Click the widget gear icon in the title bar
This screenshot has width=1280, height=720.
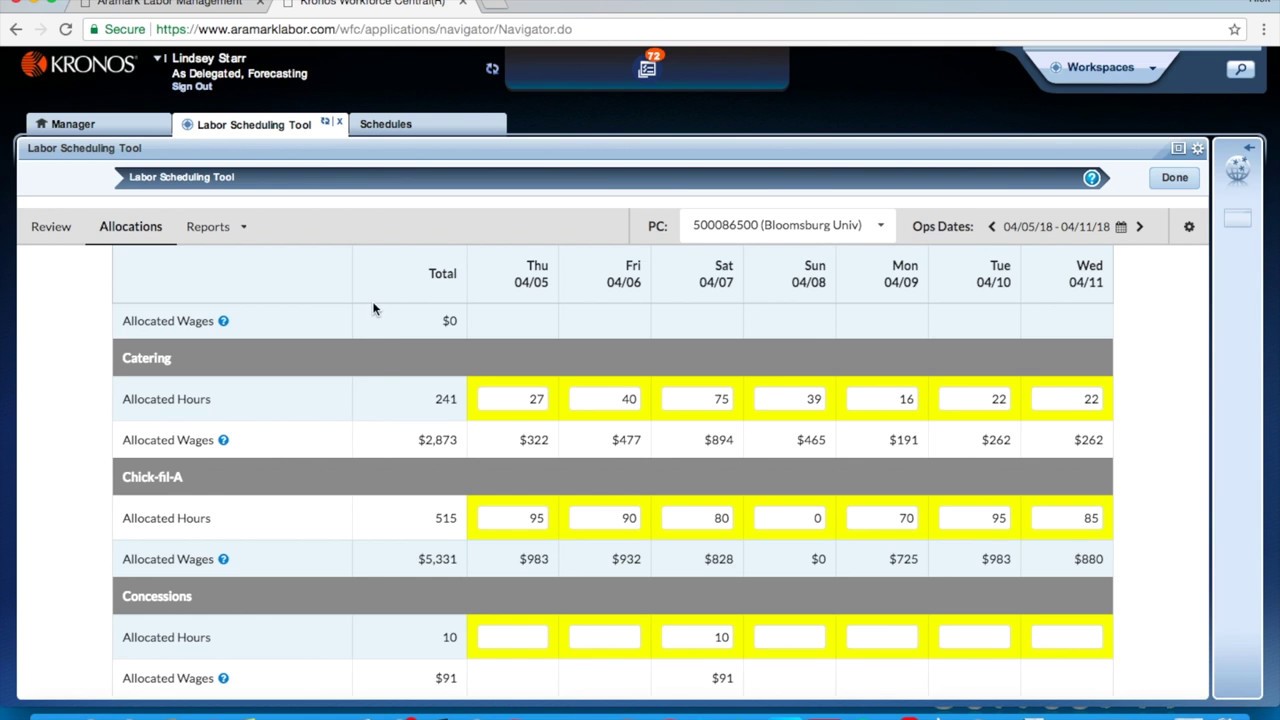pyautogui.click(x=1198, y=148)
